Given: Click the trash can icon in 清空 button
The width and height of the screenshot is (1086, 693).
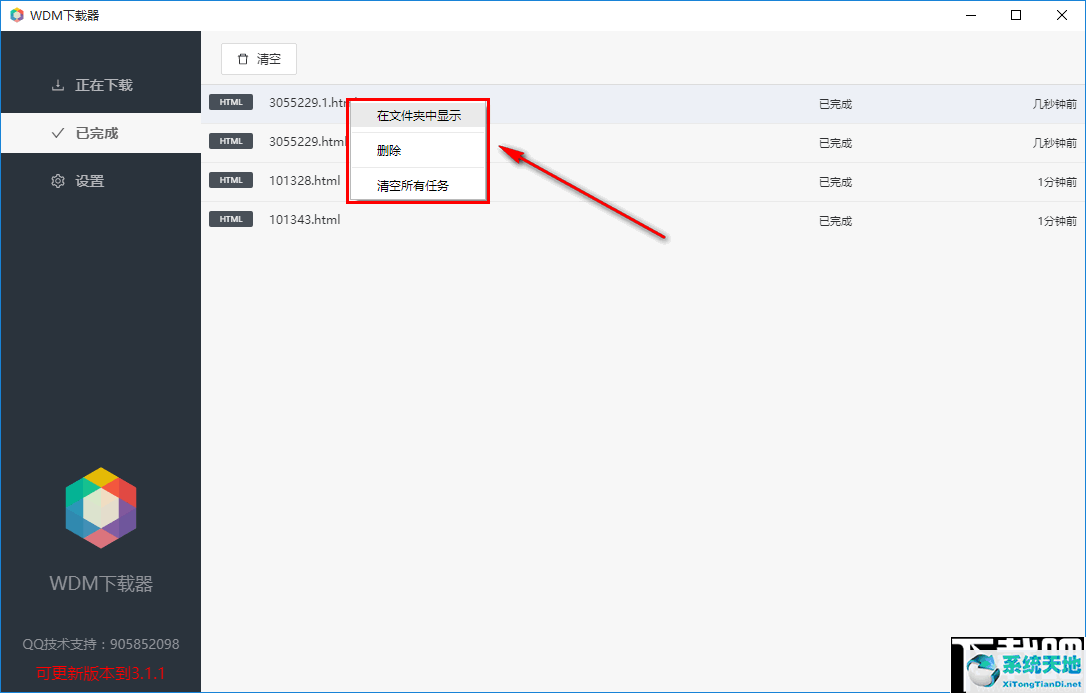Looking at the screenshot, I should pos(242,60).
